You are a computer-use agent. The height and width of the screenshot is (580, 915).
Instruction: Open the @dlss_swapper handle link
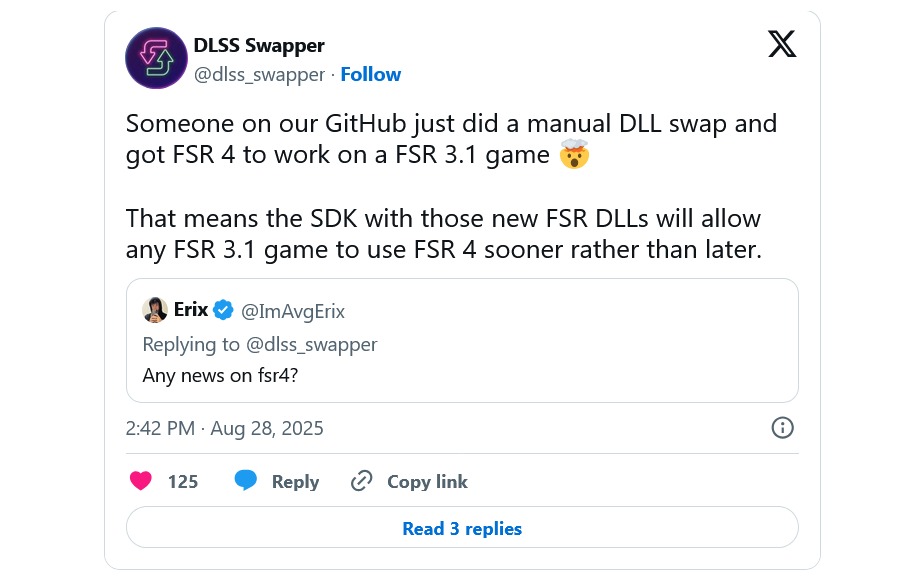259,75
